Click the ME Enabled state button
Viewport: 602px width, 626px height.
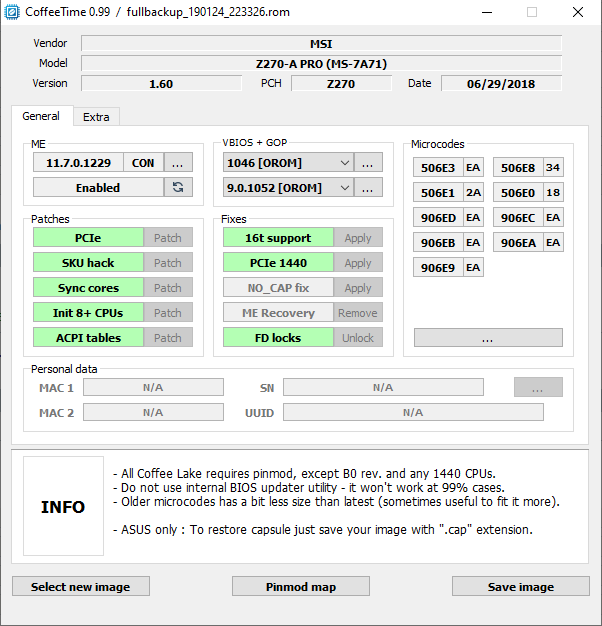[98, 187]
